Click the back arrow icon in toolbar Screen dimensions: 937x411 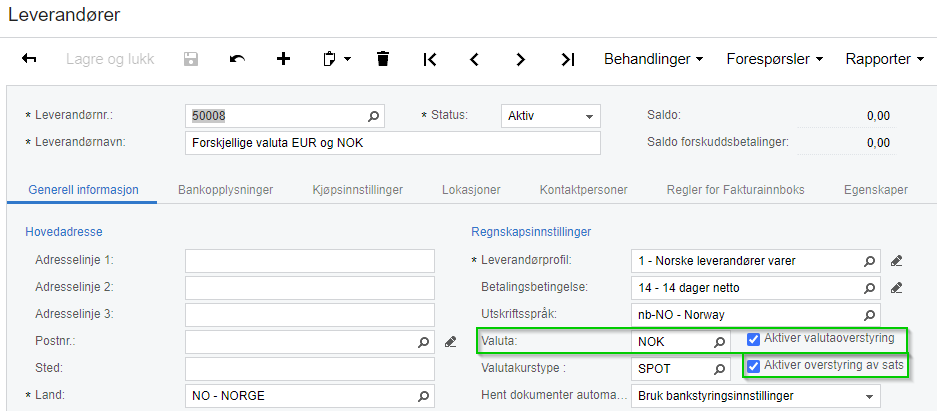[x=29, y=59]
